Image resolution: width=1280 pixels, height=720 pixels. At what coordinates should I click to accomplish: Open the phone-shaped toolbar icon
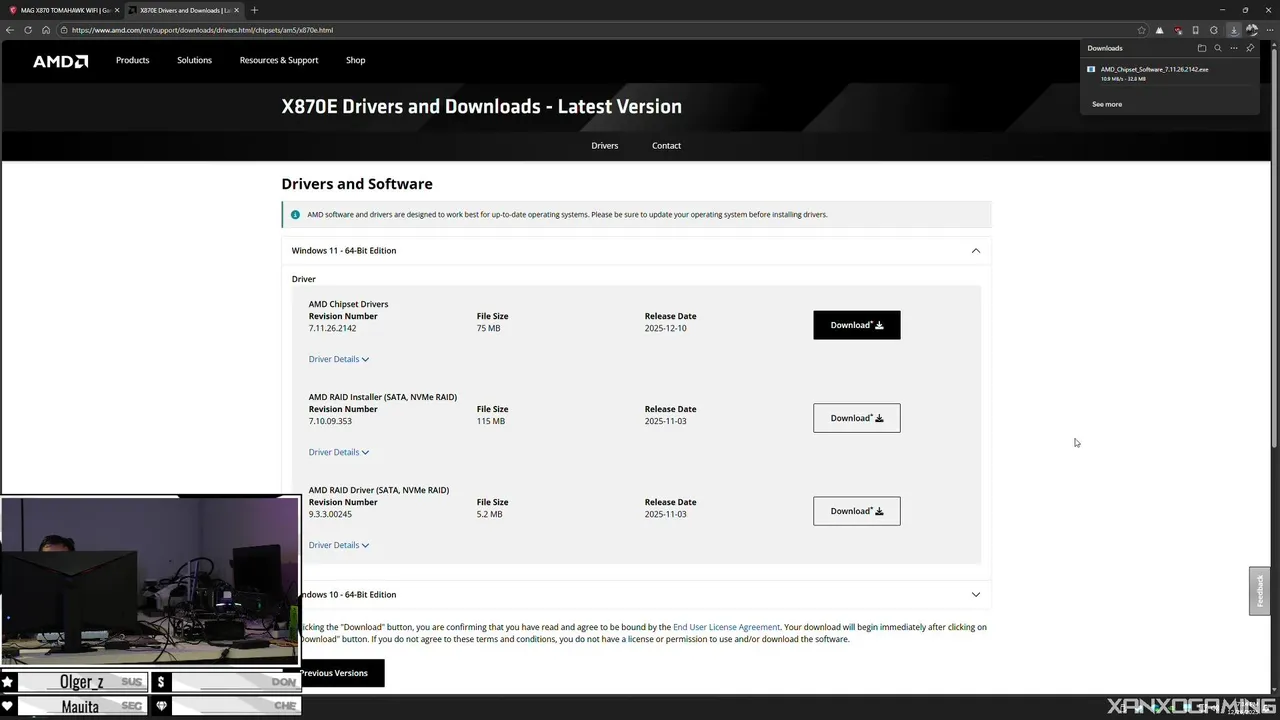tap(1196, 30)
